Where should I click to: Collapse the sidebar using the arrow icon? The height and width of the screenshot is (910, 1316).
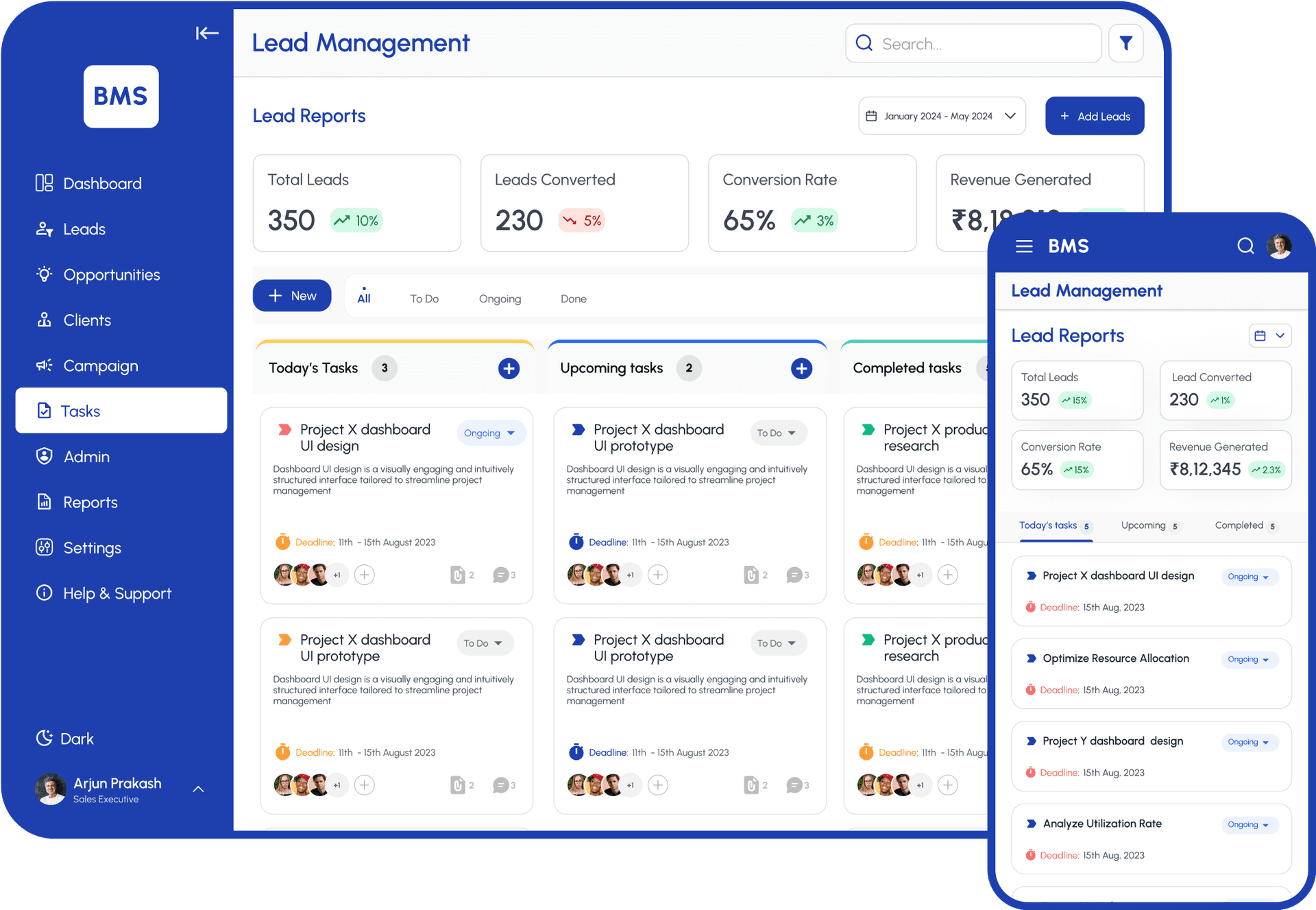tap(206, 32)
